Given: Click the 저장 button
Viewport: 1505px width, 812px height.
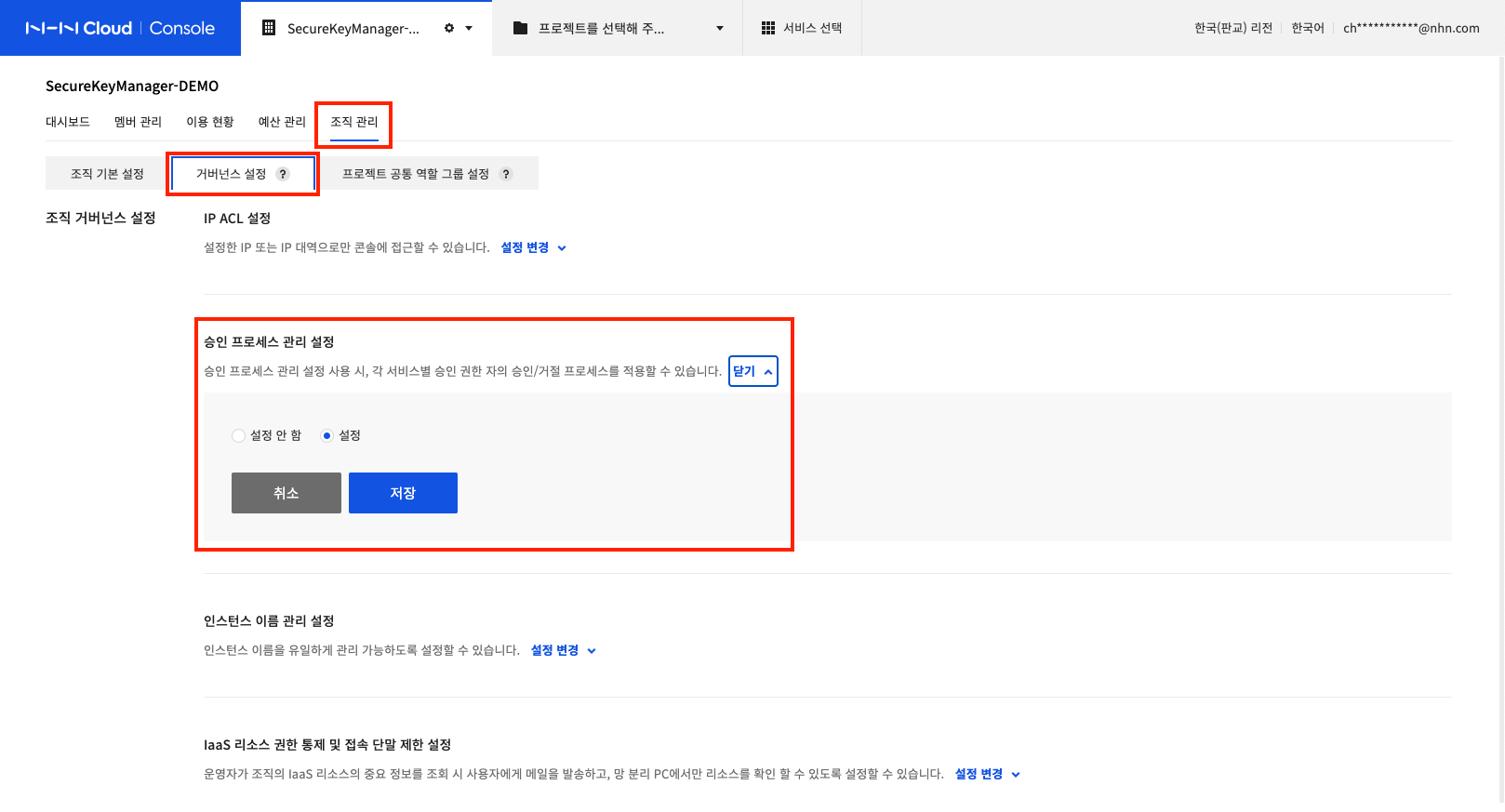Looking at the screenshot, I should 403,493.
